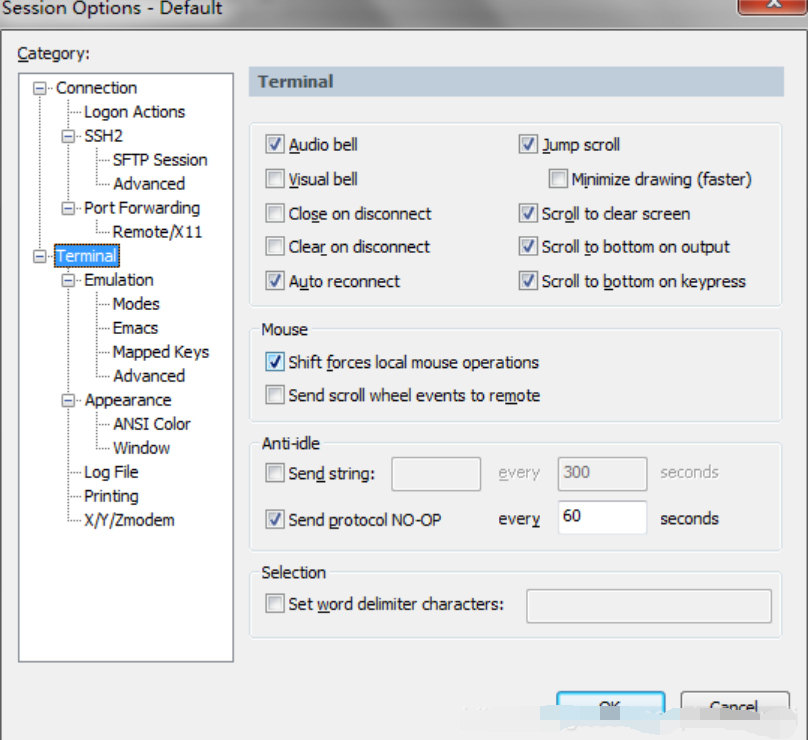Enable Visual bell
808x740 pixels.
point(275,179)
